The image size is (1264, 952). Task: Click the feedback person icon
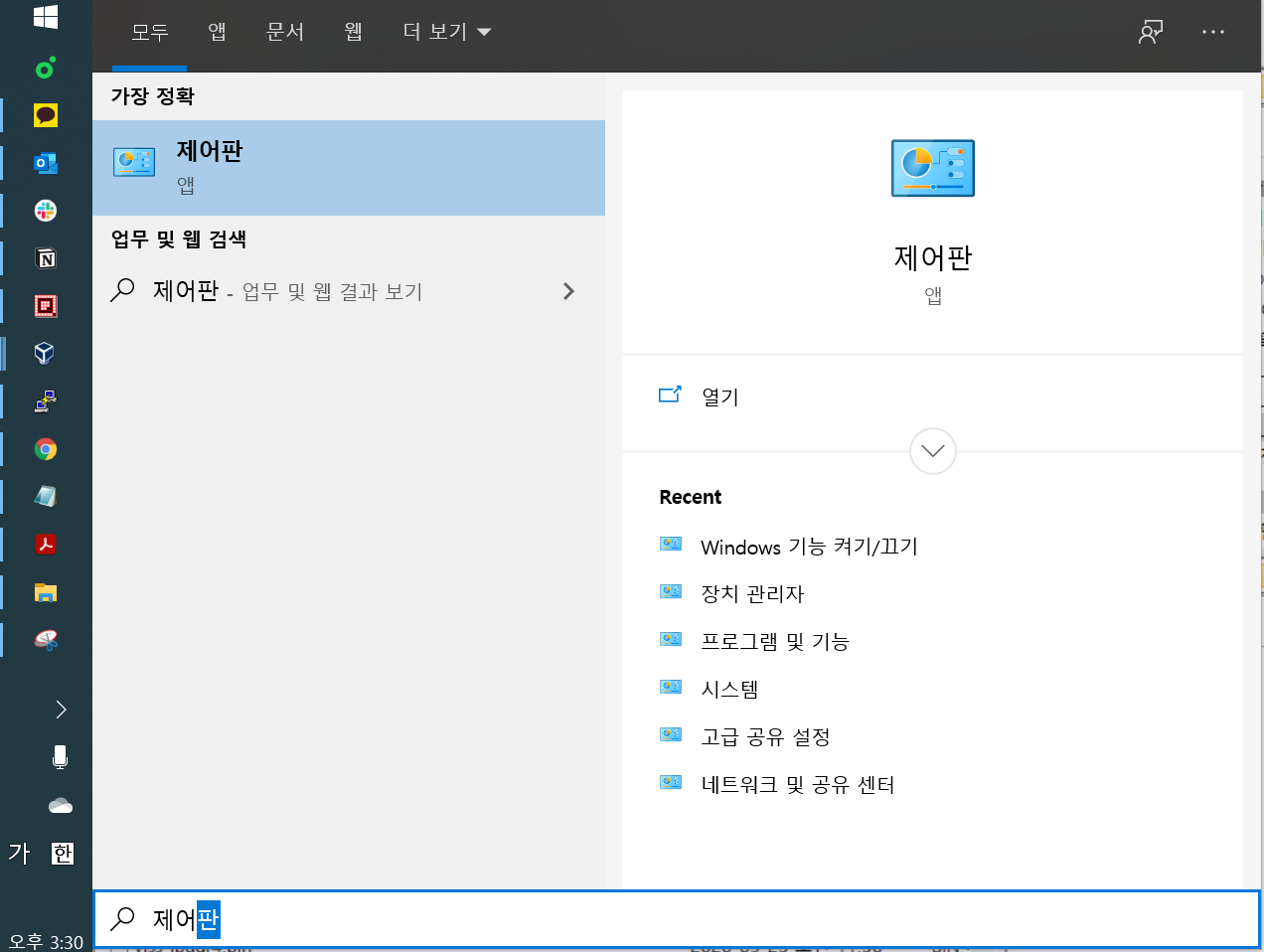1151,32
